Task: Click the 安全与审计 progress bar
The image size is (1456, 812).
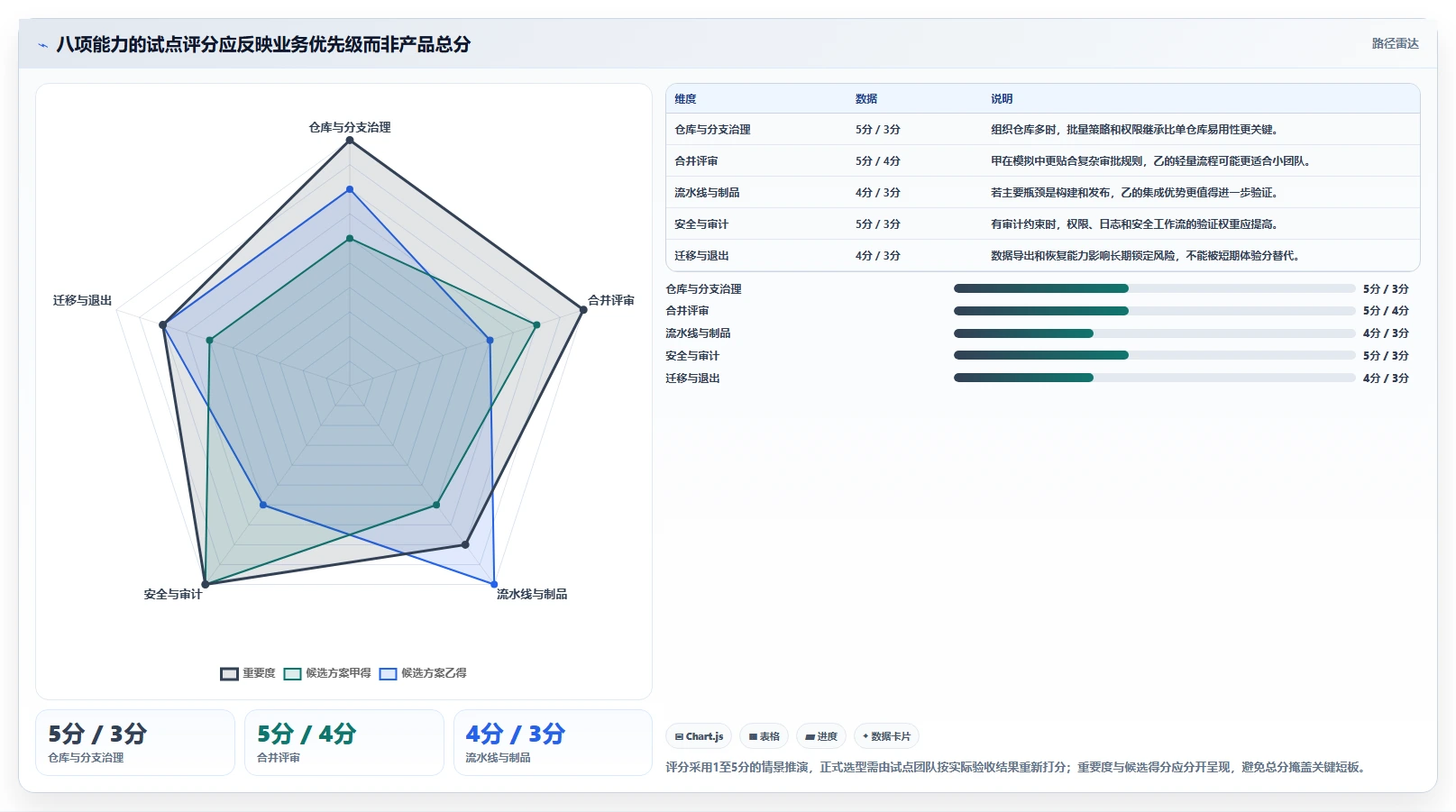Action: (x=1155, y=355)
